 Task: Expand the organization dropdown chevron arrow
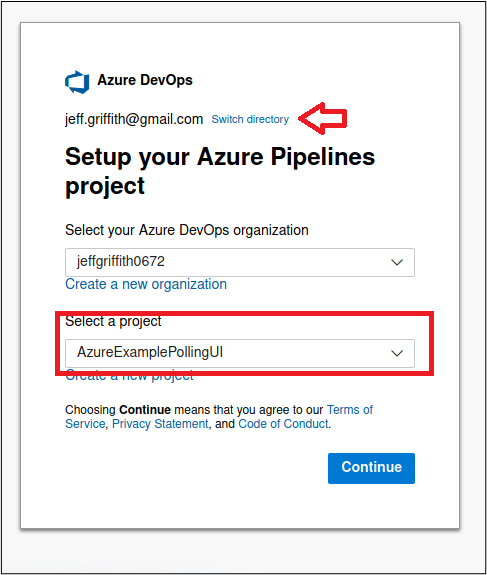(x=397, y=263)
